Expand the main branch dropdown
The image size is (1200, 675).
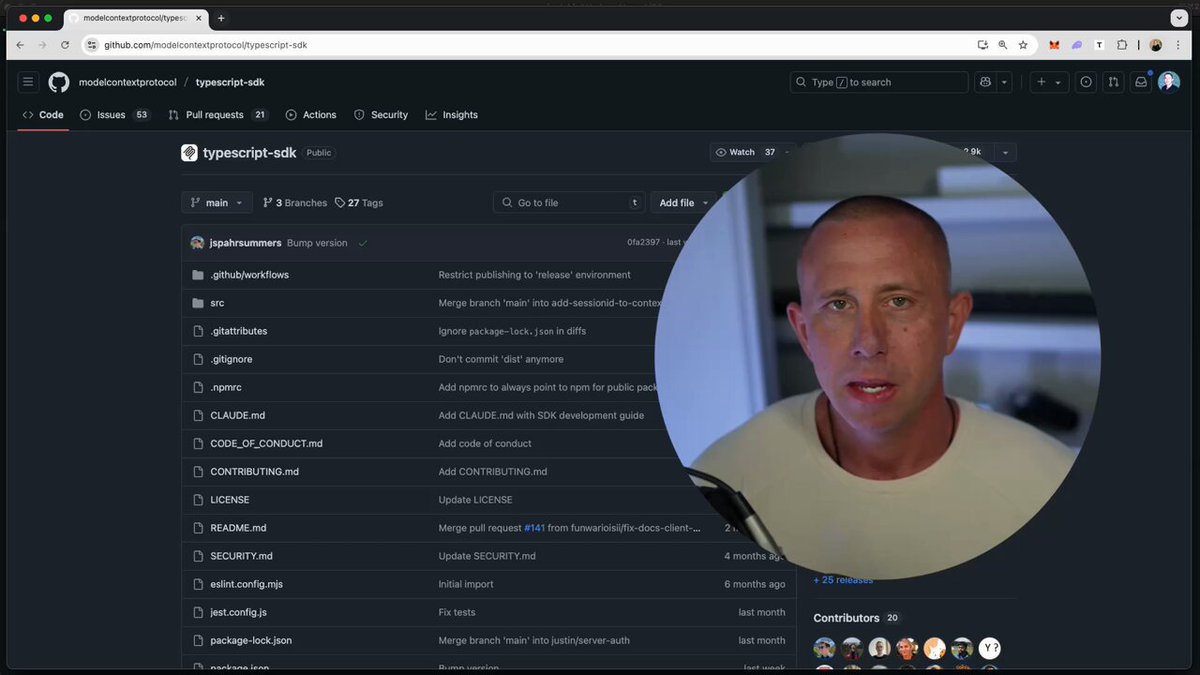pos(217,203)
